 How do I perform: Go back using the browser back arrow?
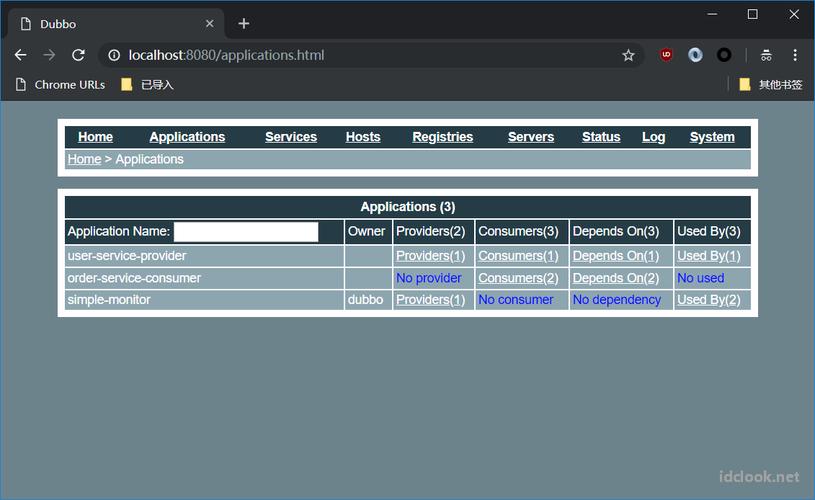[20, 55]
